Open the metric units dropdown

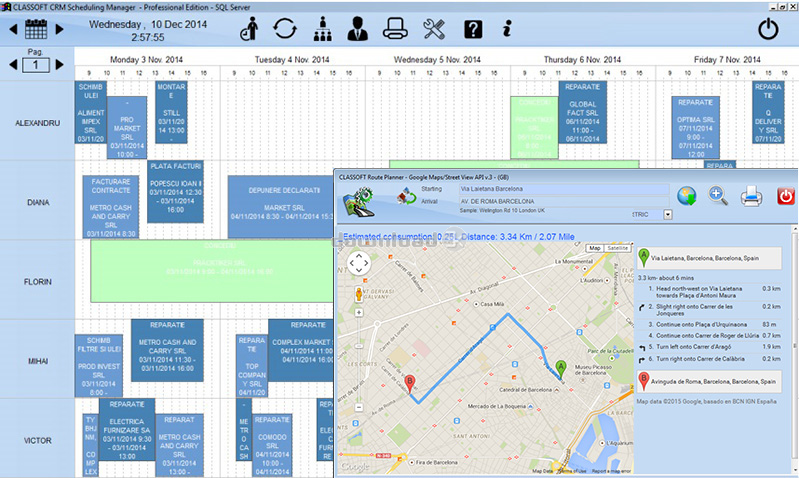[x=668, y=215]
